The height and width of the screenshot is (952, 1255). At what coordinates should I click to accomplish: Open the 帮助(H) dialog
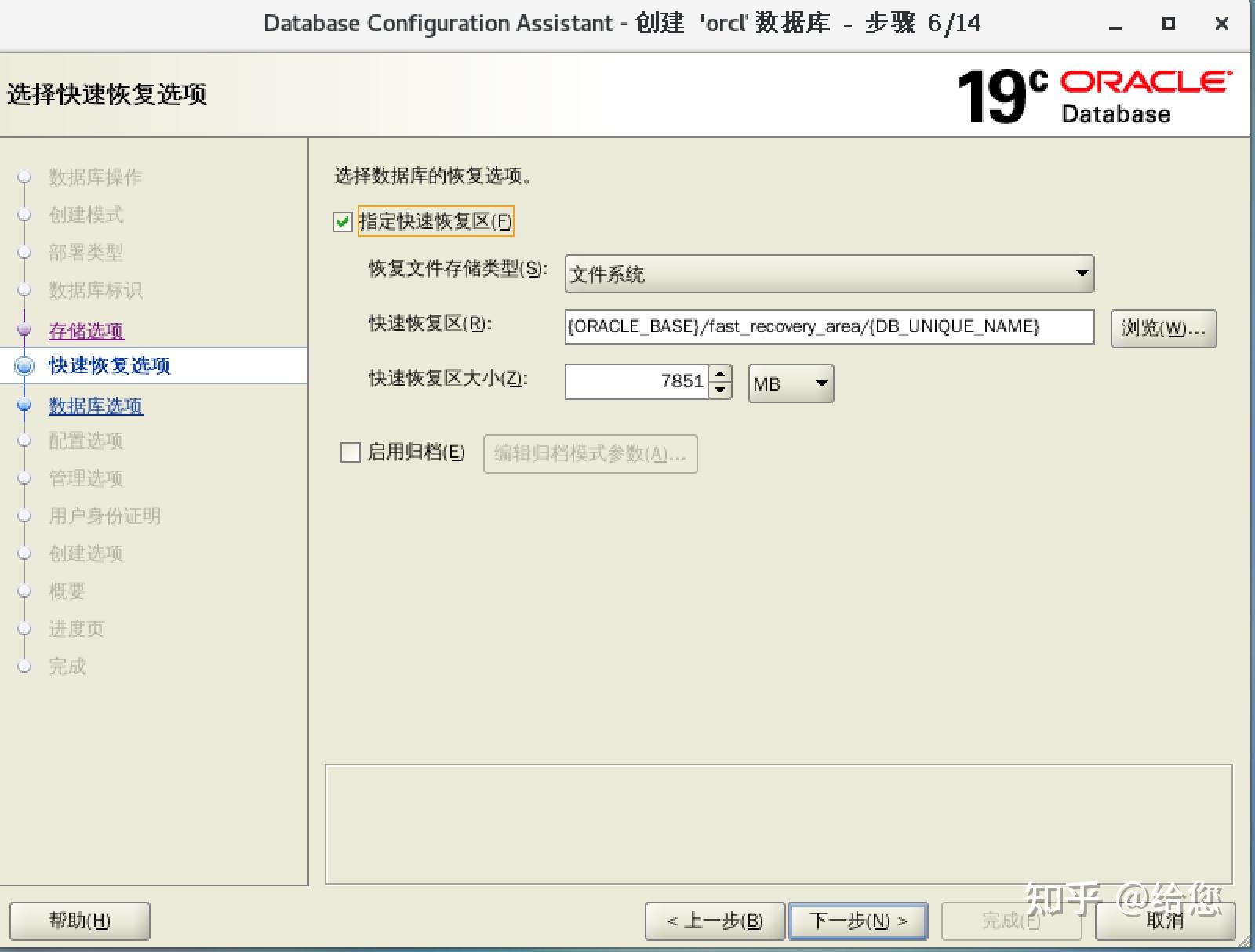point(78,921)
